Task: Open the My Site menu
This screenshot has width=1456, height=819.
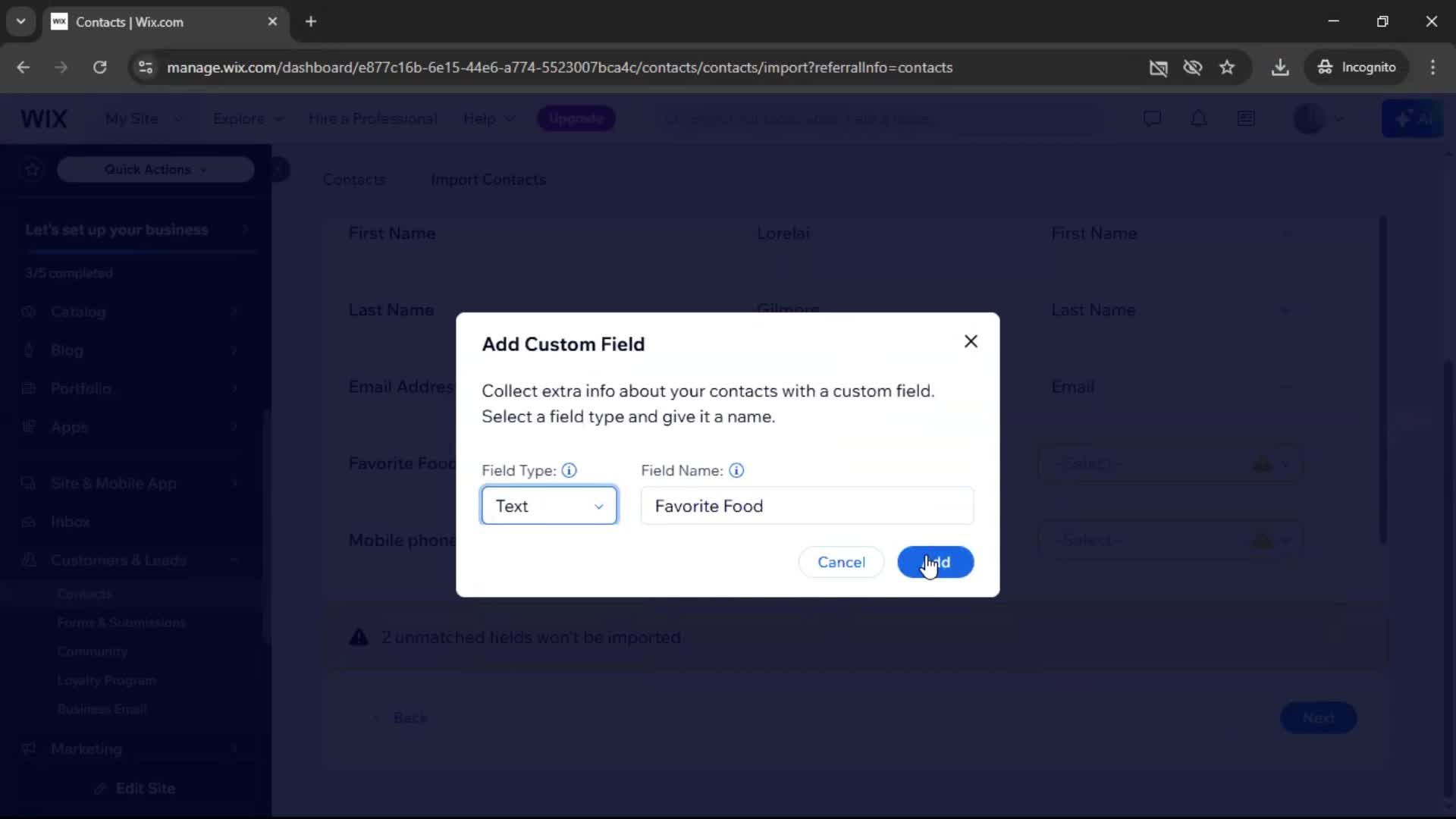Action: pyautogui.click(x=143, y=119)
